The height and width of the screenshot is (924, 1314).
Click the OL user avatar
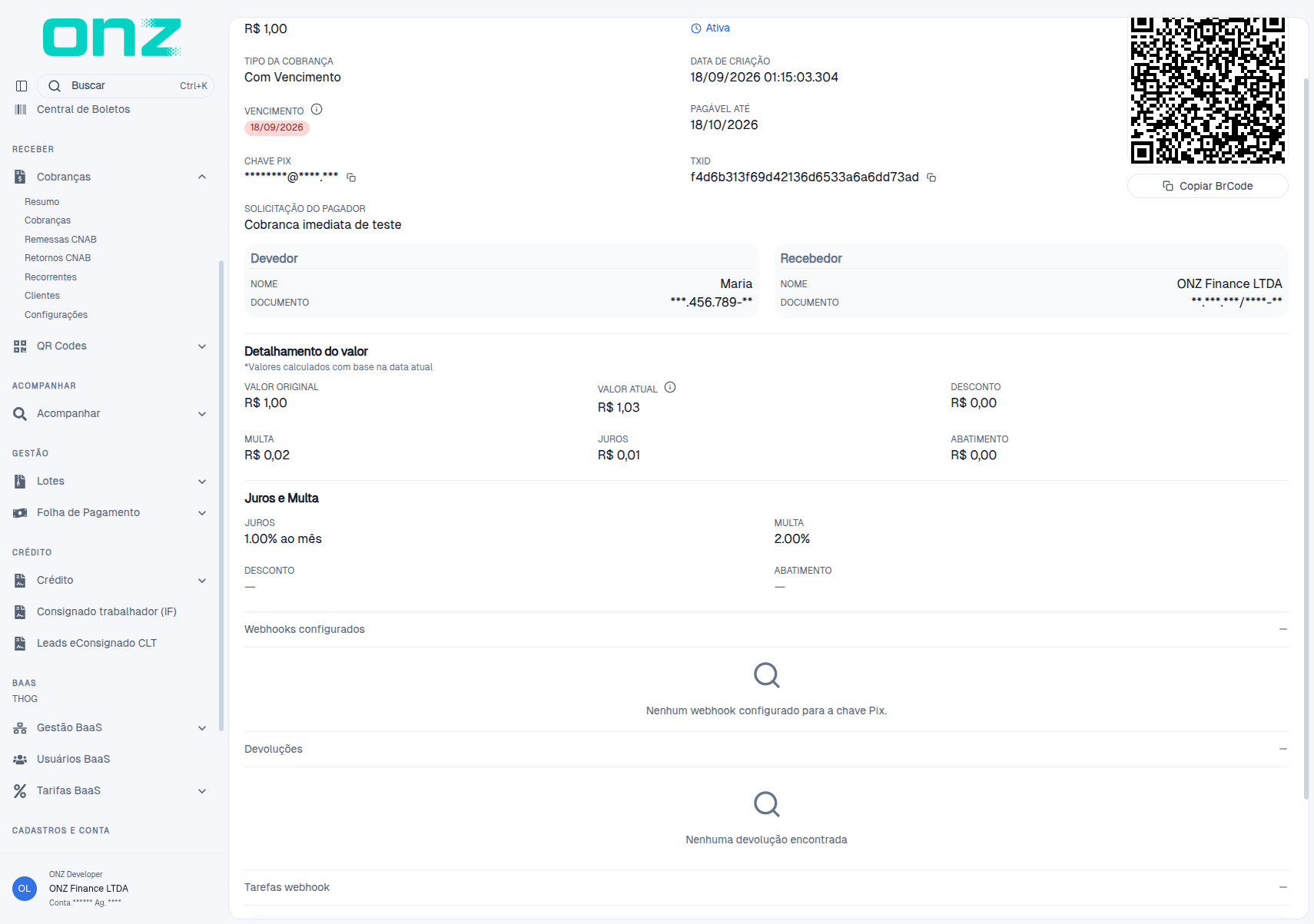pyautogui.click(x=25, y=889)
